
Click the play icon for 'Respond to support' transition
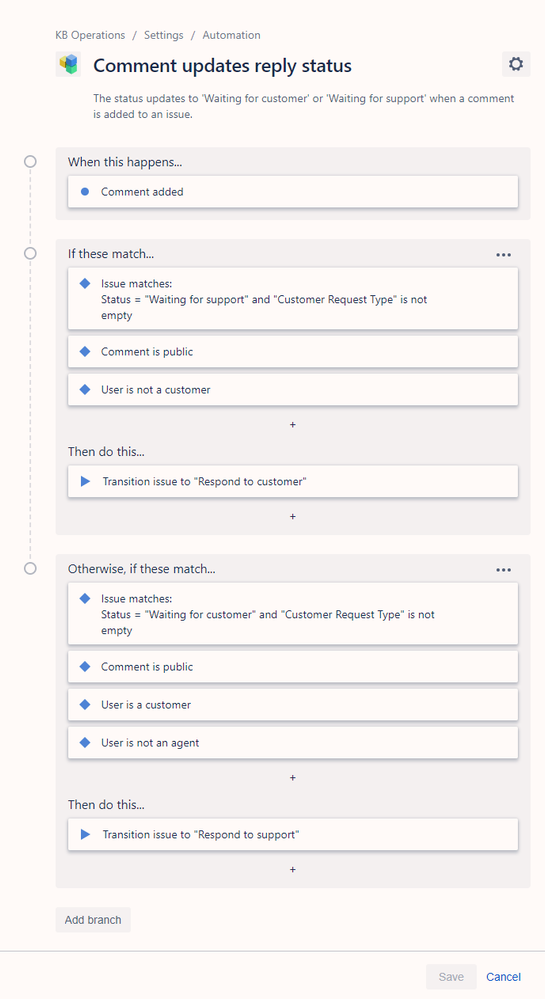85,835
